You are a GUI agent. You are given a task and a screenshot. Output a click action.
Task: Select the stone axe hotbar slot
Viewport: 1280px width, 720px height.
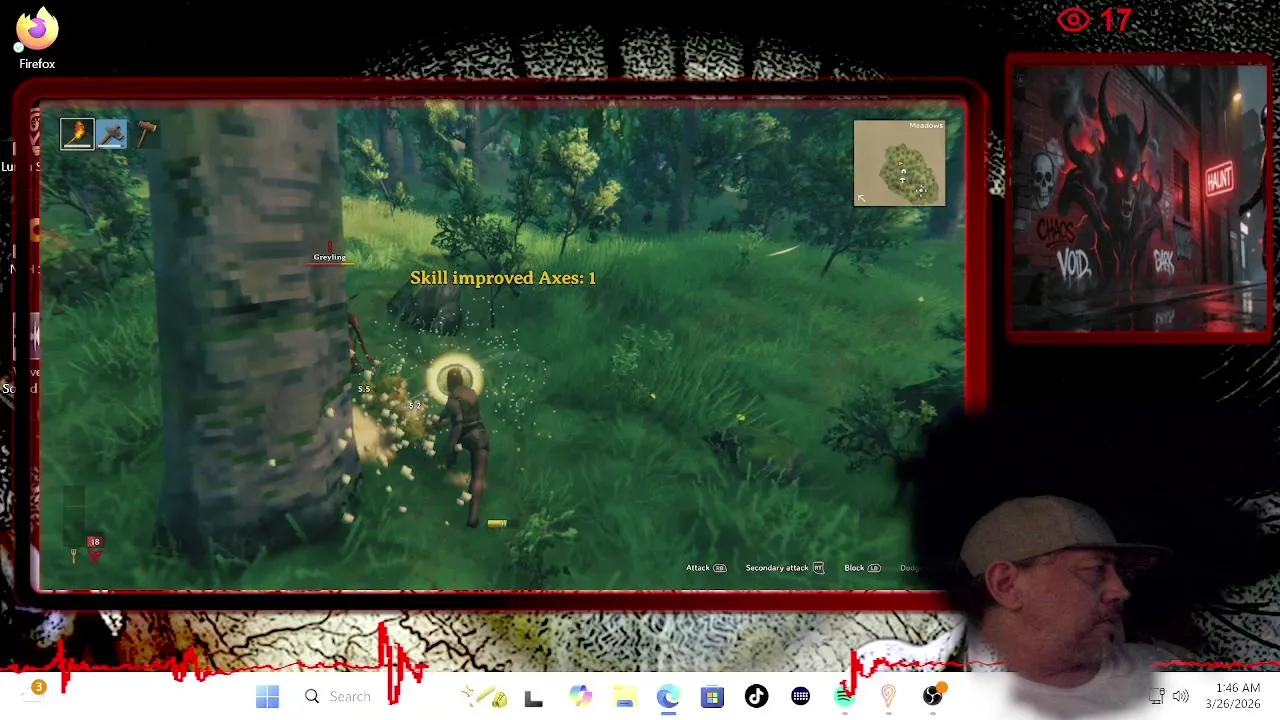pos(112,134)
